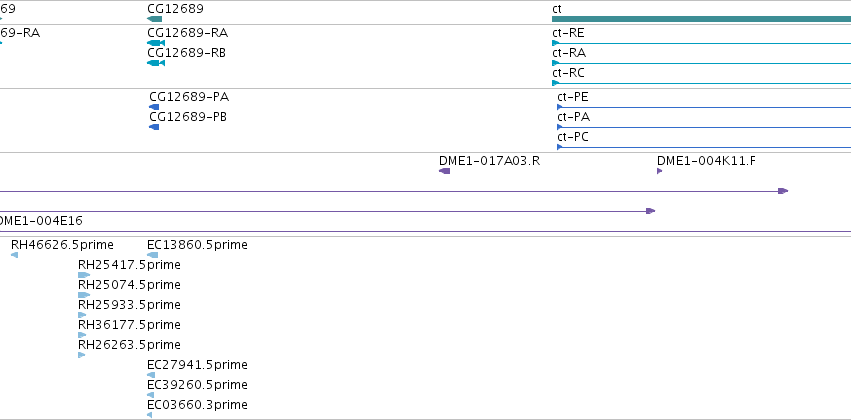
Task: Click the CG12689-RB label text
Action: 187,53
